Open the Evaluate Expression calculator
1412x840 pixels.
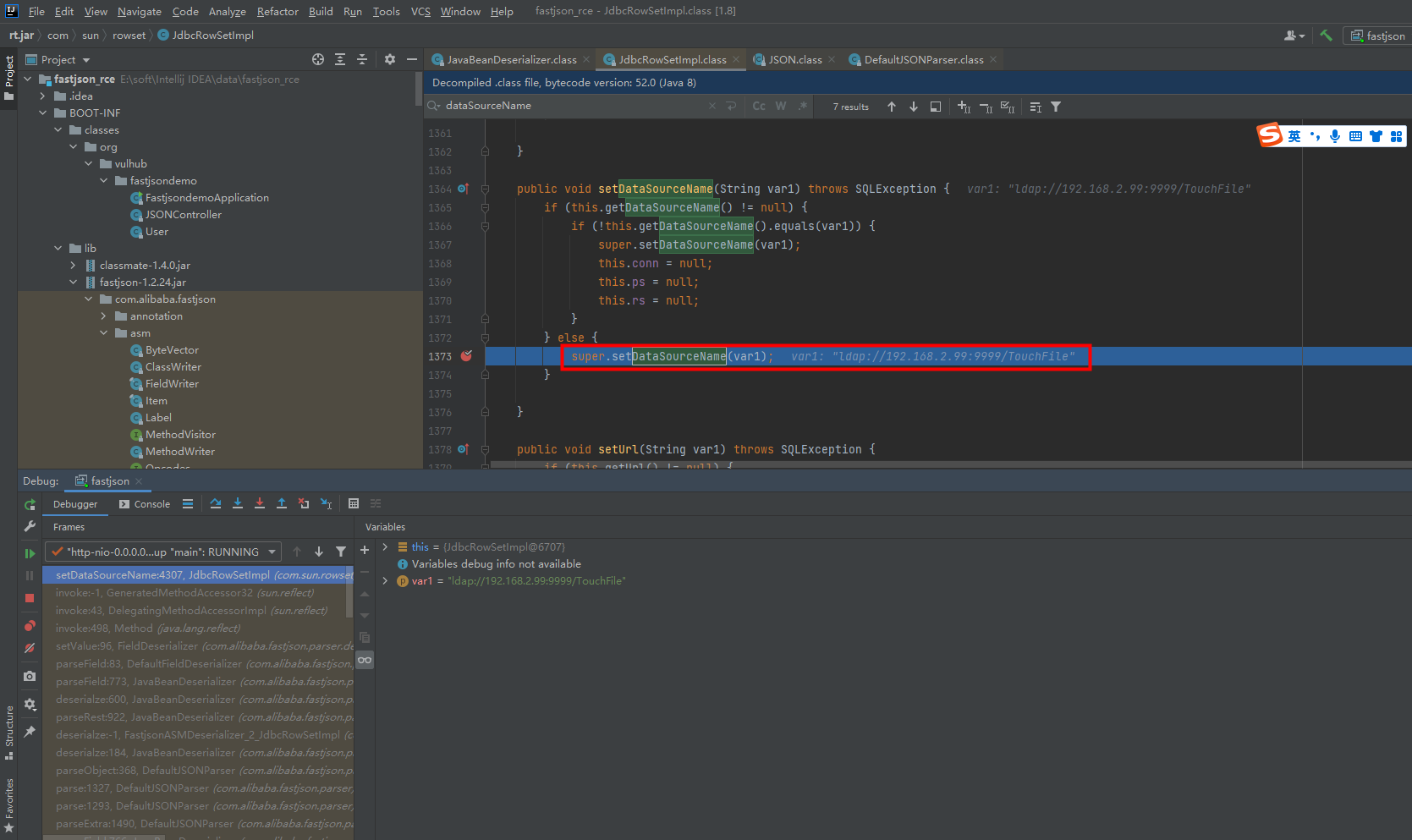click(x=354, y=503)
